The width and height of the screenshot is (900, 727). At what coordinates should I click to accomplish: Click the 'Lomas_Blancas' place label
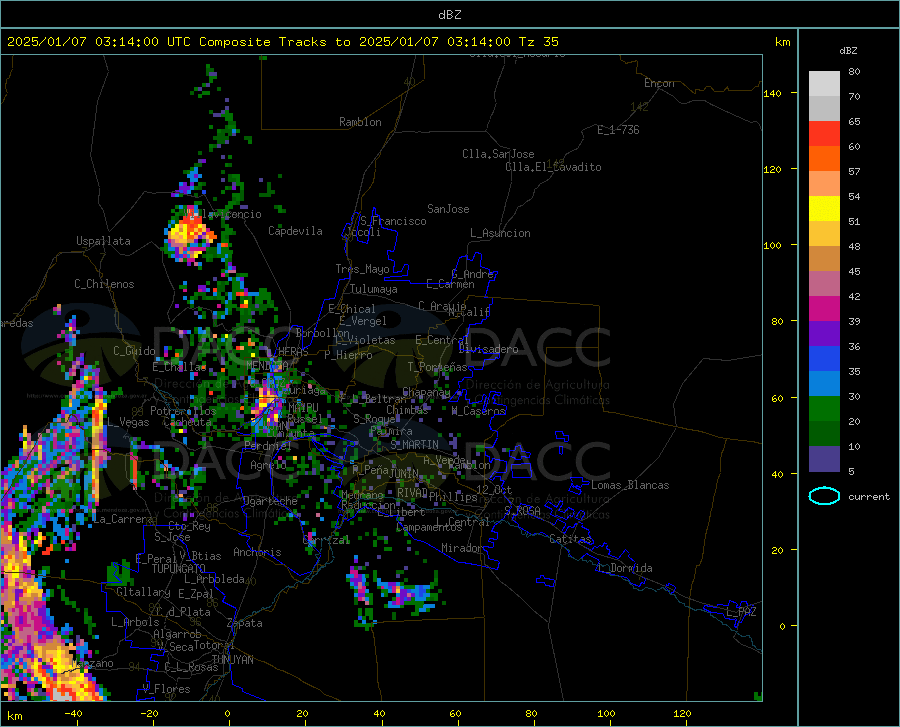pyautogui.click(x=630, y=485)
